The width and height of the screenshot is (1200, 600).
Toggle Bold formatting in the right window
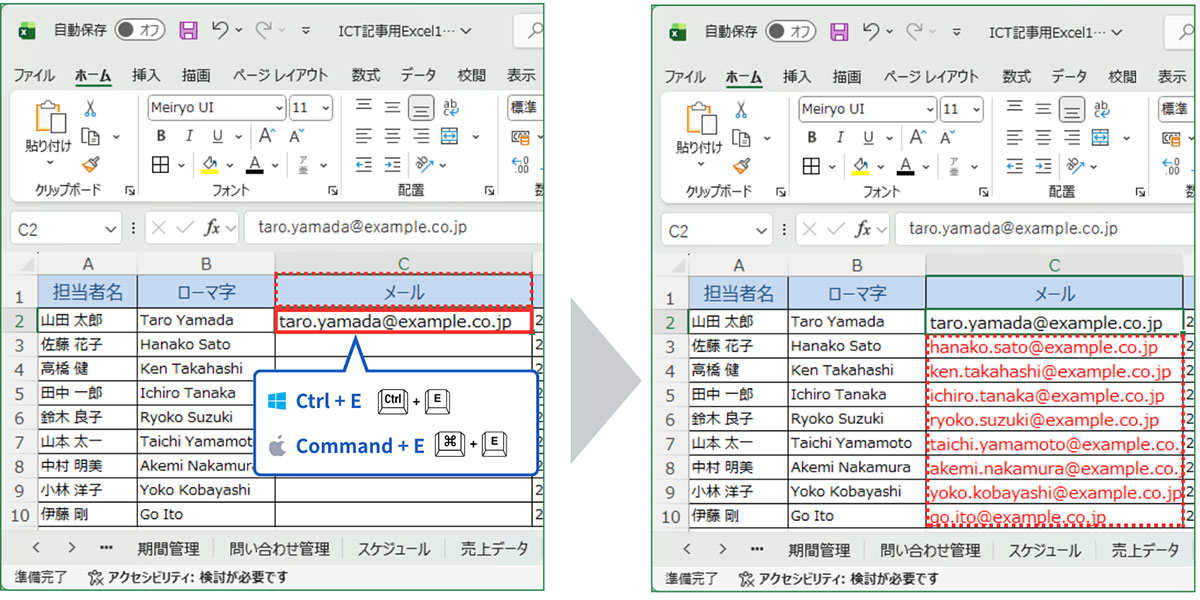pos(811,137)
